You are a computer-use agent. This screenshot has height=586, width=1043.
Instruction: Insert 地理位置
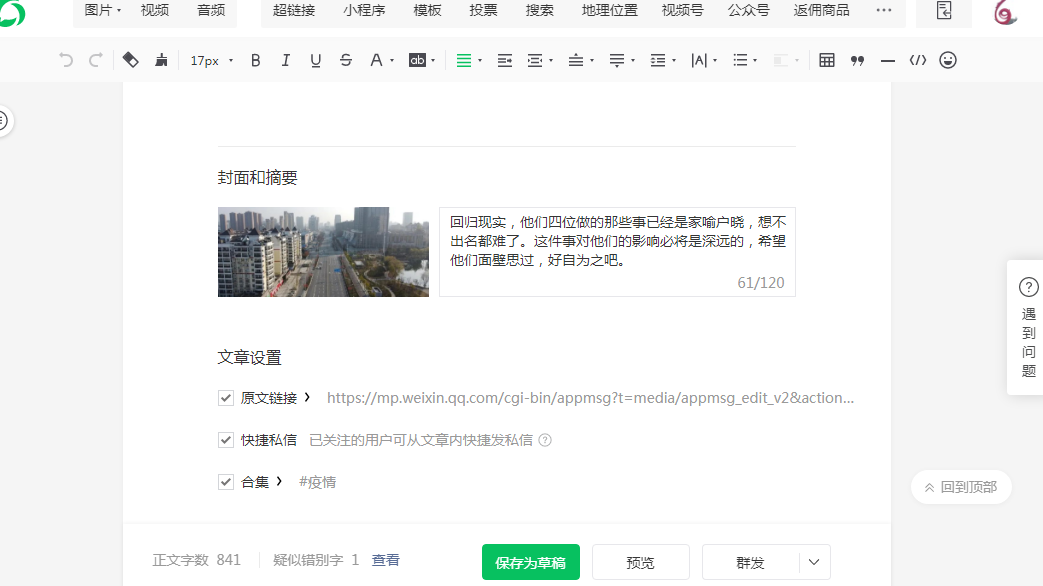pos(609,10)
